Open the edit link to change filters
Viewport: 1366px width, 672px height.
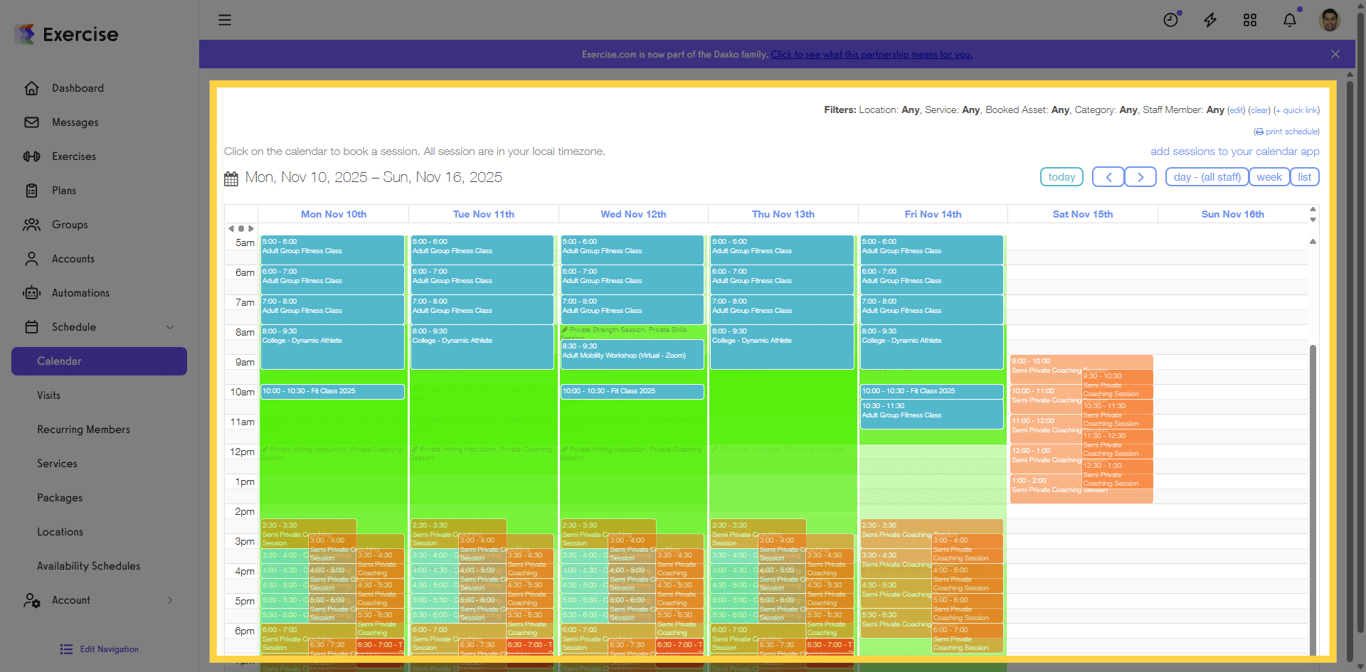(x=1237, y=109)
